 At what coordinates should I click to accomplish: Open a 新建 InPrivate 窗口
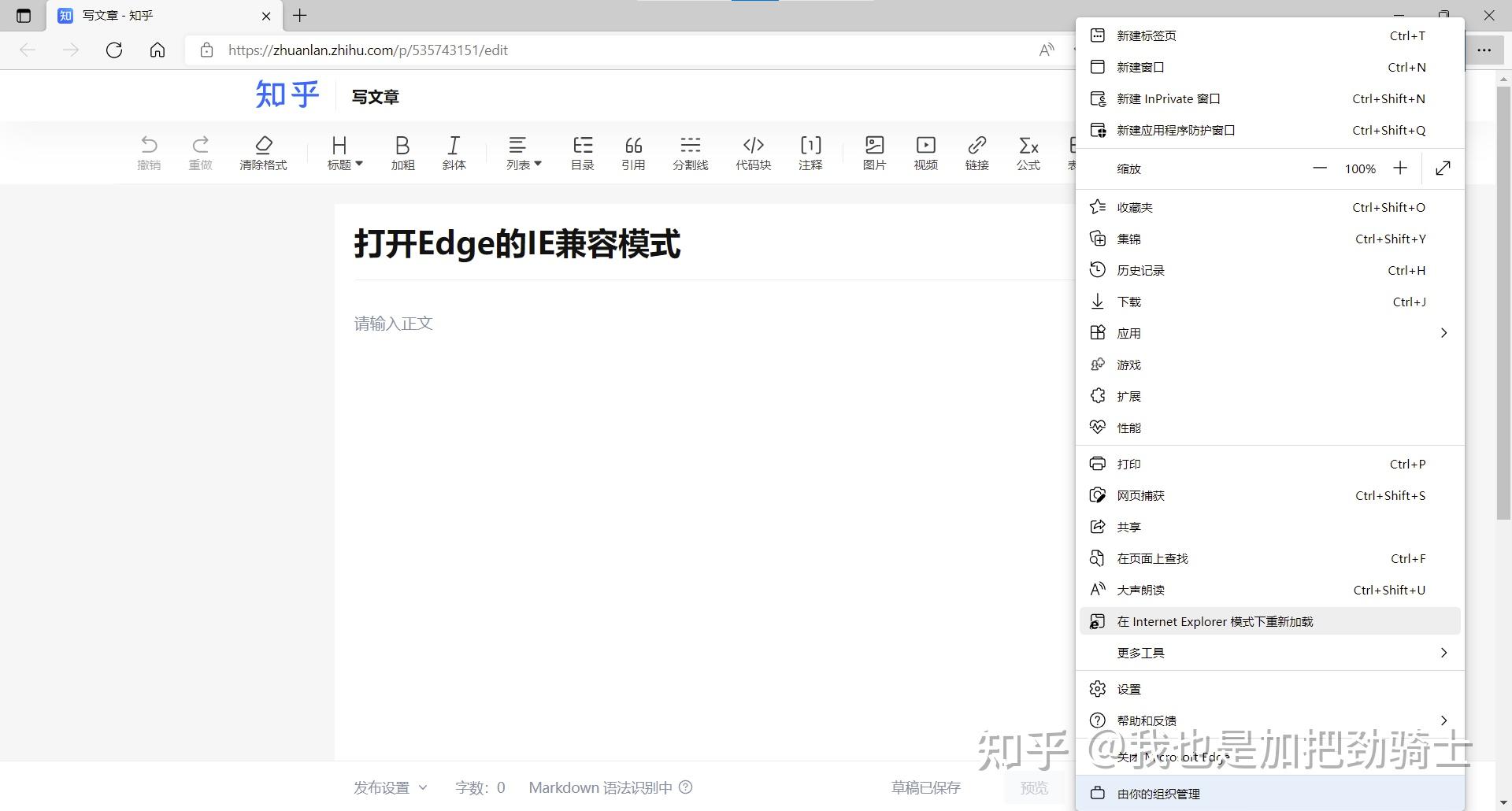coord(1270,98)
